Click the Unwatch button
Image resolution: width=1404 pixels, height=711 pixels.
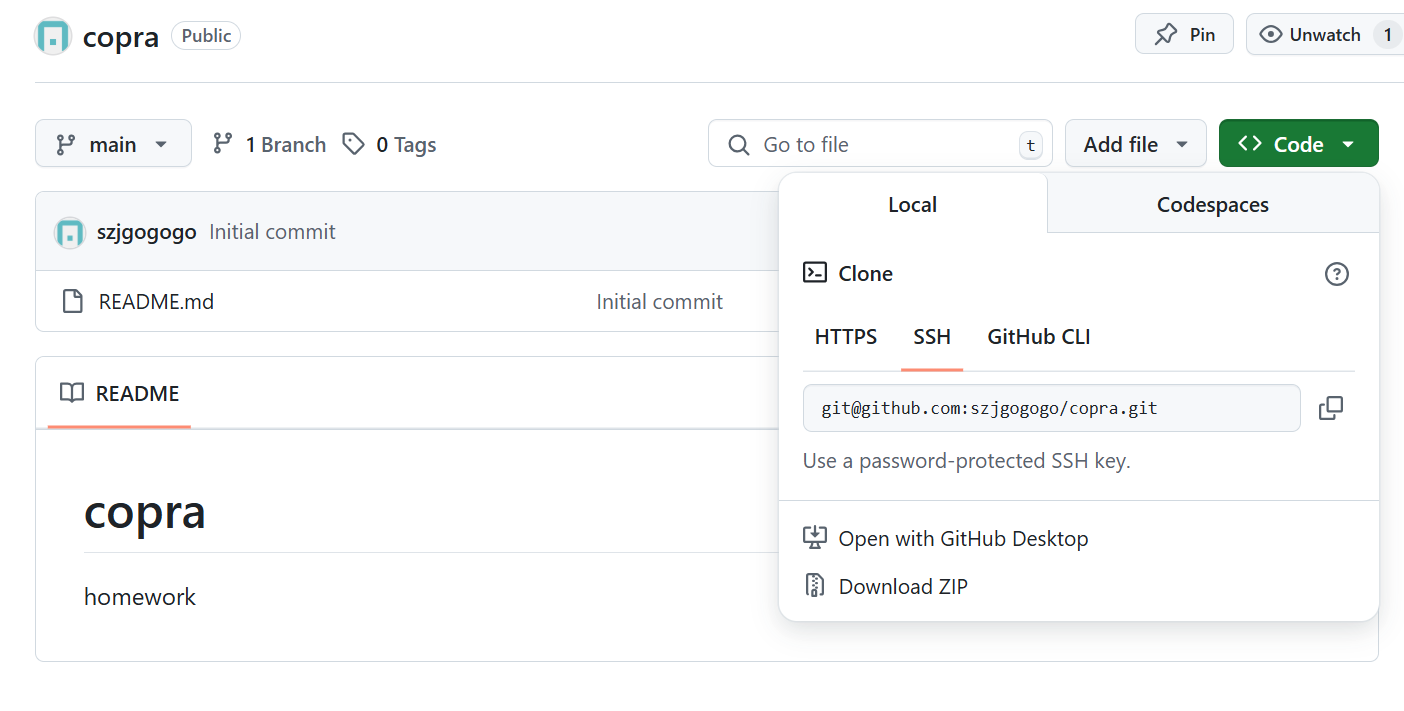point(1324,34)
